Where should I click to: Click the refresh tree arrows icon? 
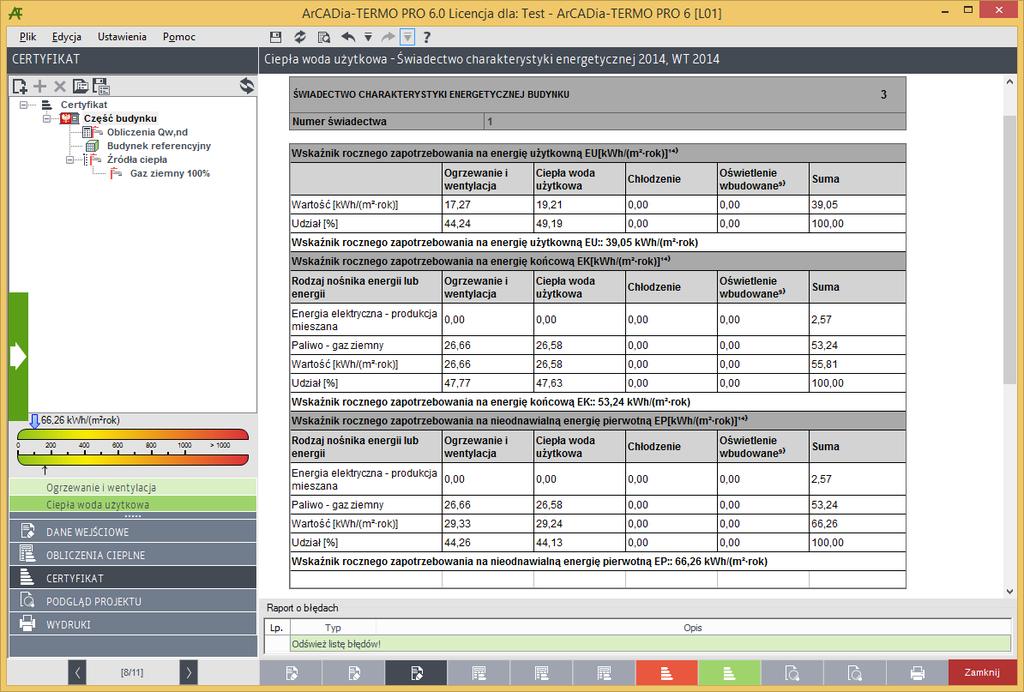click(x=247, y=86)
